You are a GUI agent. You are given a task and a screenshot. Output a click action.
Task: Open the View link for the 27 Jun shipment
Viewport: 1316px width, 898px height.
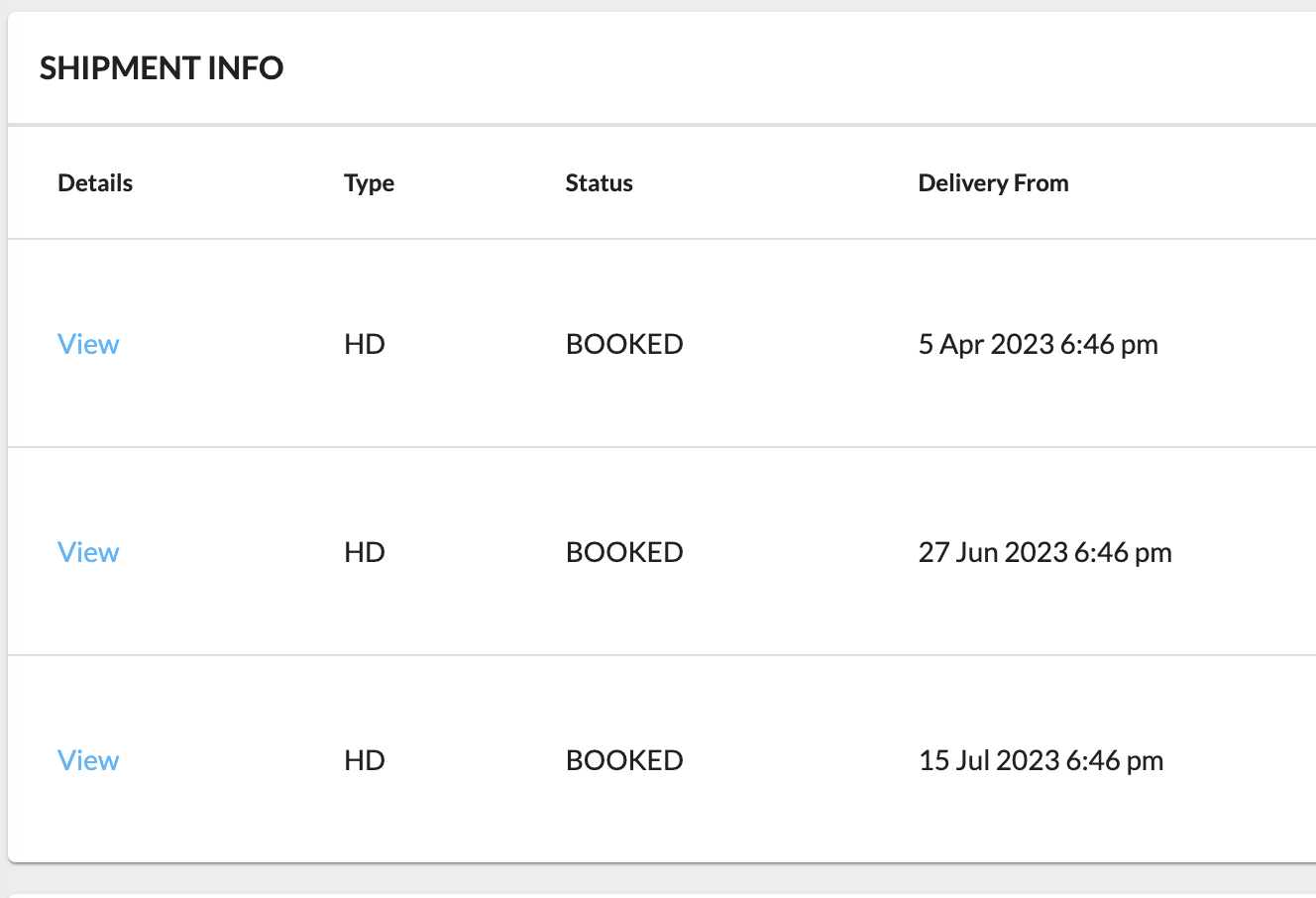88,552
